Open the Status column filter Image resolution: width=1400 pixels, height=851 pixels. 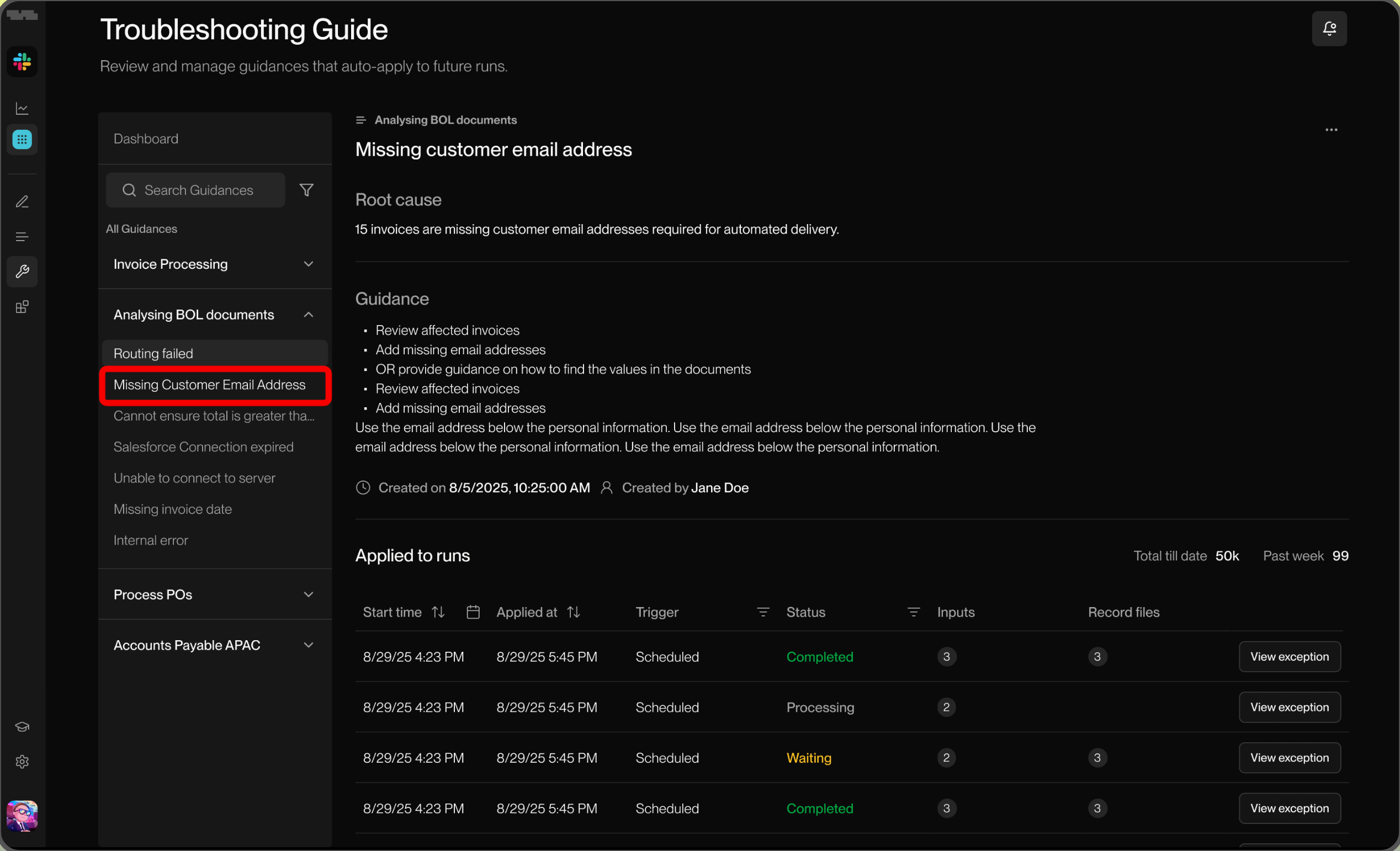click(913, 612)
